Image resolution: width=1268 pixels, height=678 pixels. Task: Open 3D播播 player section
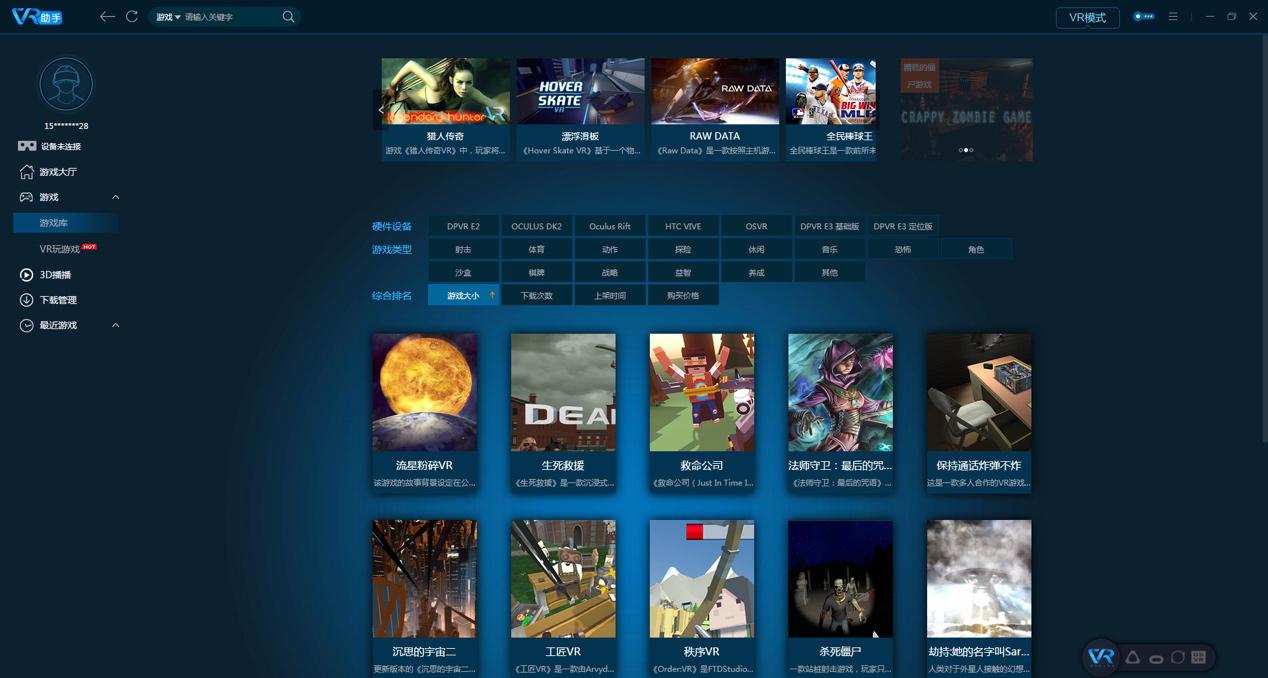[x=54, y=275]
